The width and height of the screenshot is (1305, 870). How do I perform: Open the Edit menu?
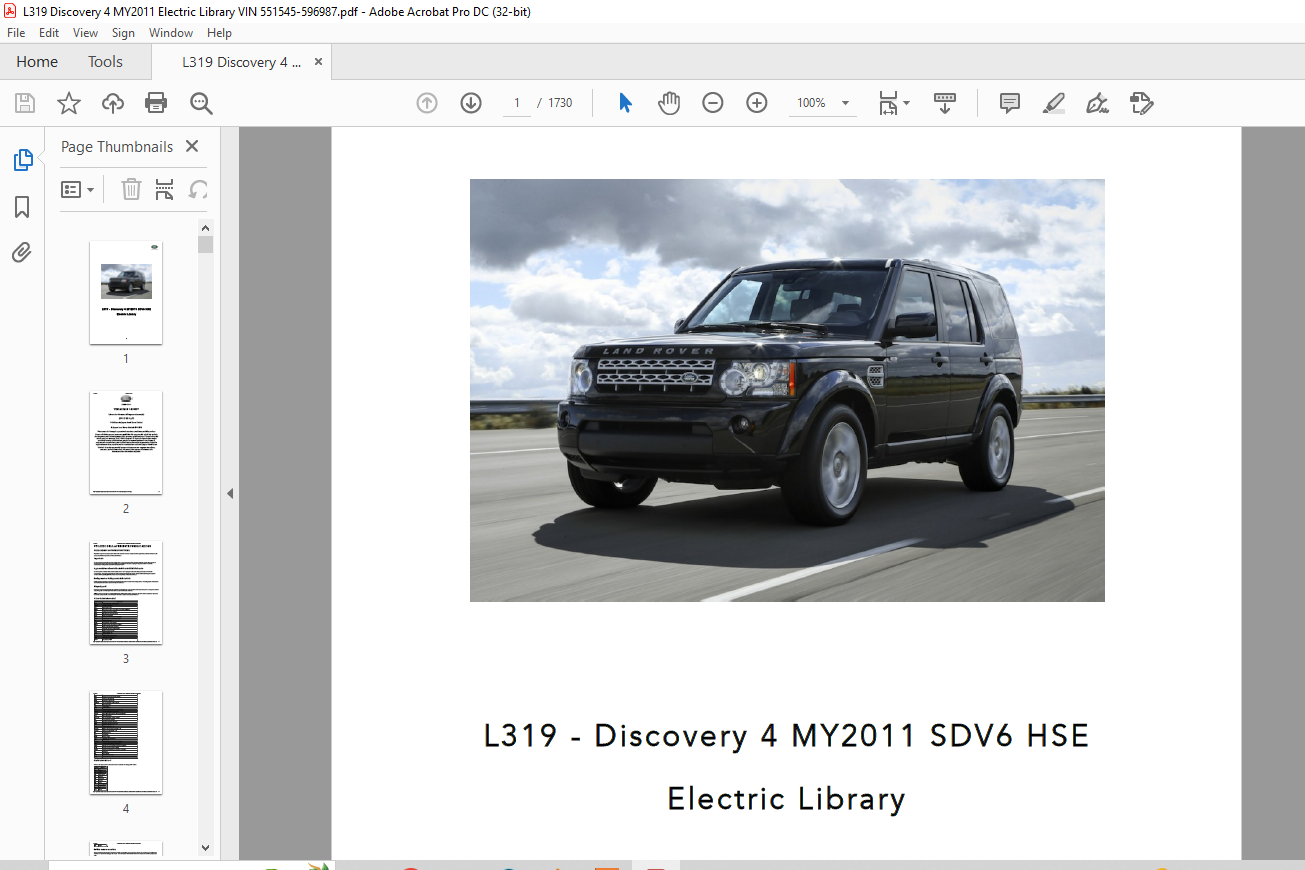49,33
